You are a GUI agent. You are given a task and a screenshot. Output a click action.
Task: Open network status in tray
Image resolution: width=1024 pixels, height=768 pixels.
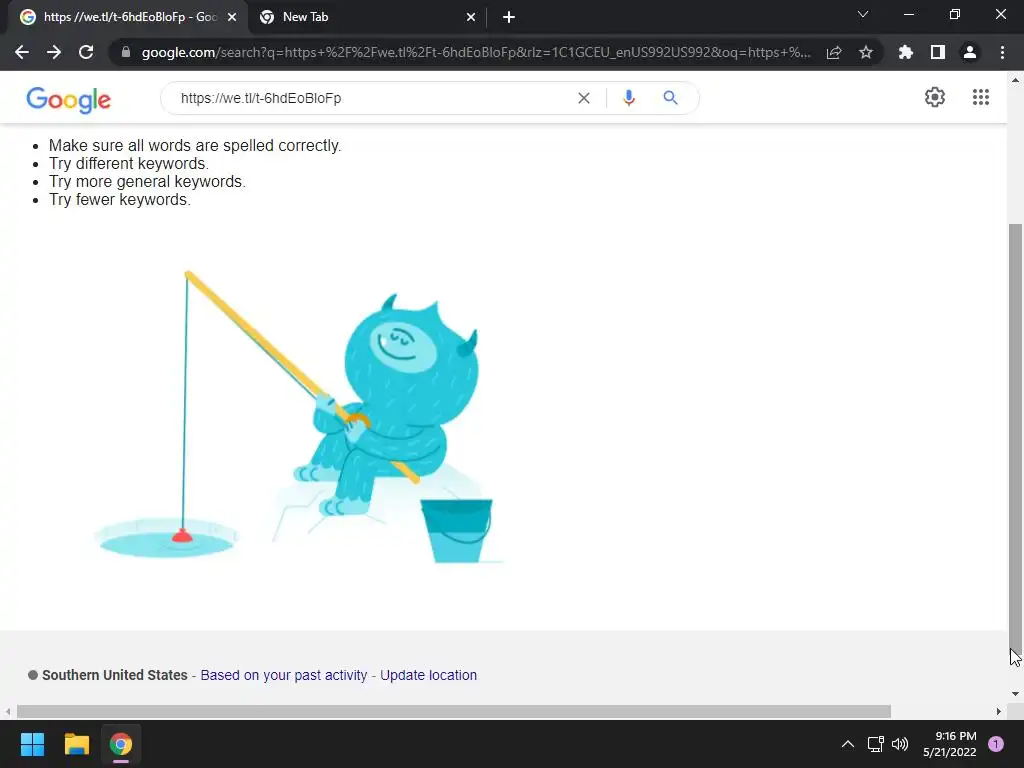click(x=875, y=744)
